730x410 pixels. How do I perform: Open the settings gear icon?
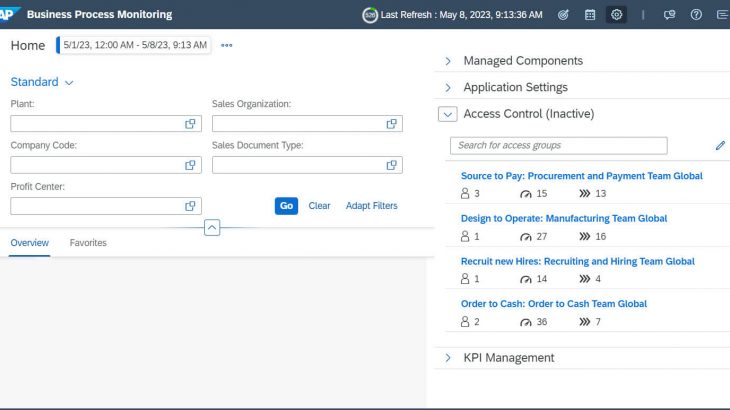pyautogui.click(x=616, y=15)
